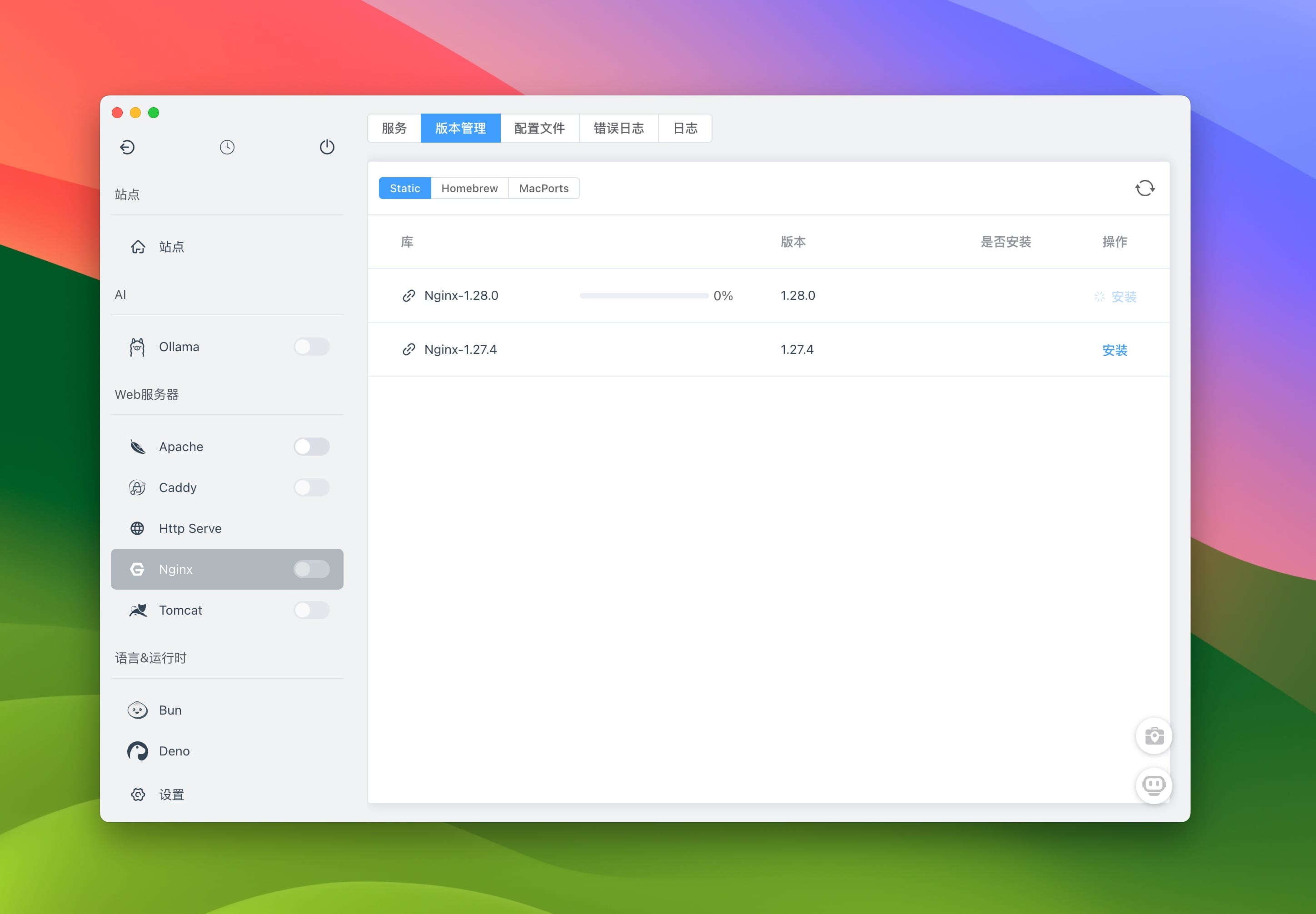Click the Http Serve globe icon

[138, 529]
